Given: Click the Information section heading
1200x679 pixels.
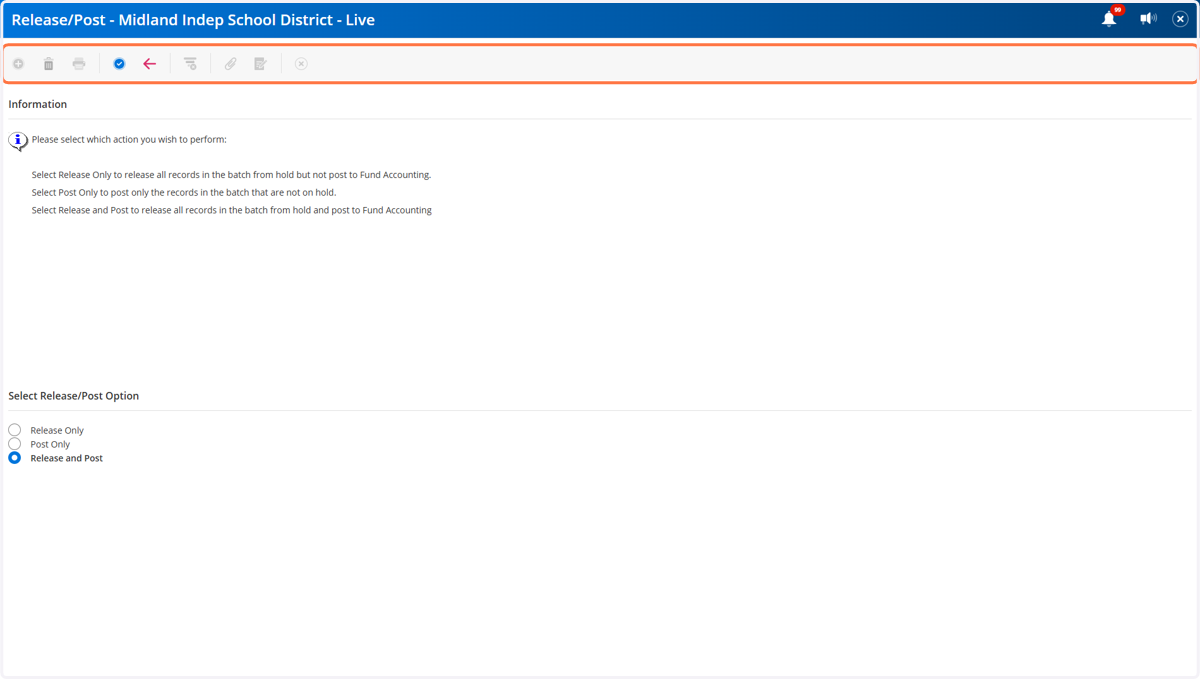Looking at the screenshot, I should click(38, 104).
